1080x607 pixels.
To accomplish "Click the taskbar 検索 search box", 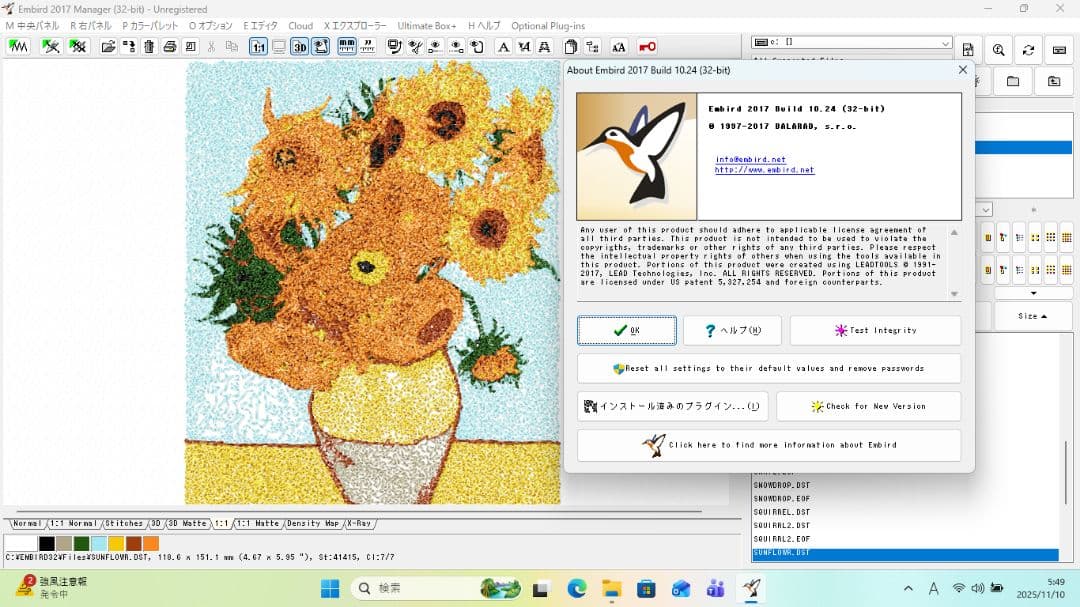I will pyautogui.click(x=436, y=588).
